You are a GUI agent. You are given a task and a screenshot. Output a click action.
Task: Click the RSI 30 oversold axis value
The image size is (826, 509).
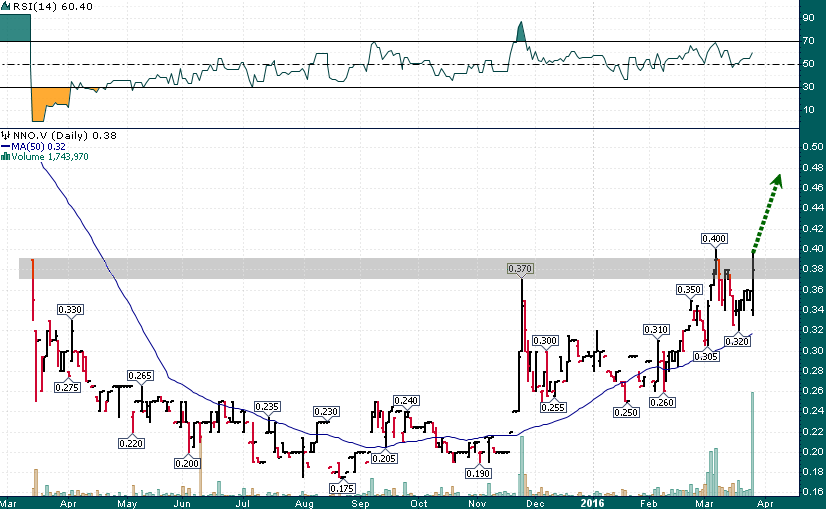tap(808, 86)
